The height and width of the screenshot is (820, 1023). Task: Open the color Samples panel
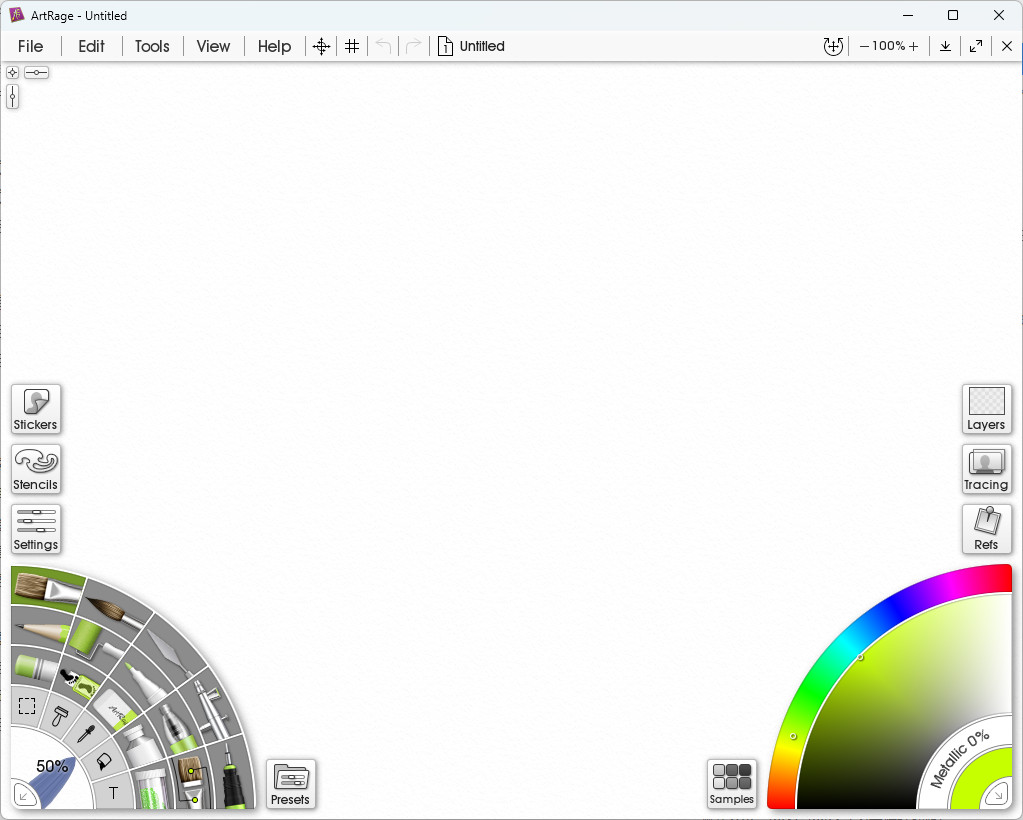tap(731, 784)
